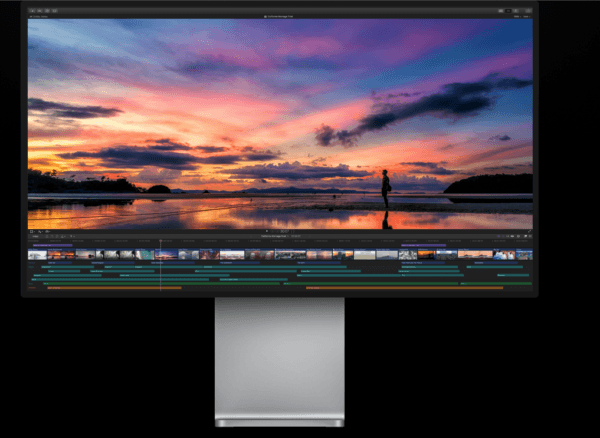Click the Share export button in the top-right corner
Screen dimensions: 600x438
point(528,11)
